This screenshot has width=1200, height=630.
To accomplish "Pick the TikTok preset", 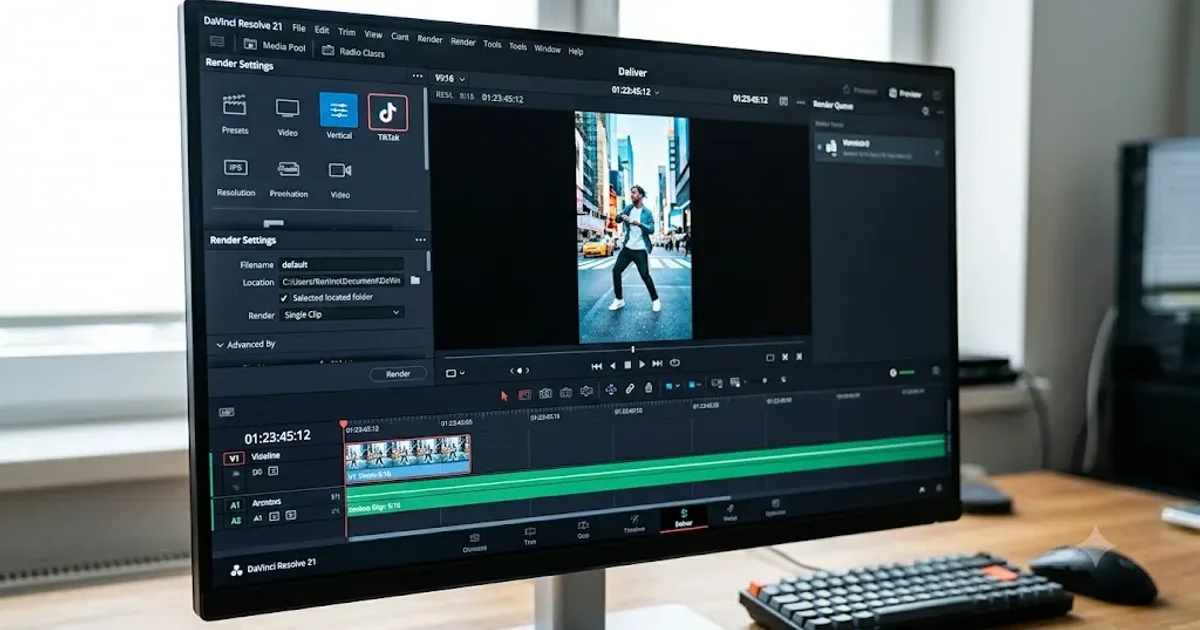I will [388, 113].
